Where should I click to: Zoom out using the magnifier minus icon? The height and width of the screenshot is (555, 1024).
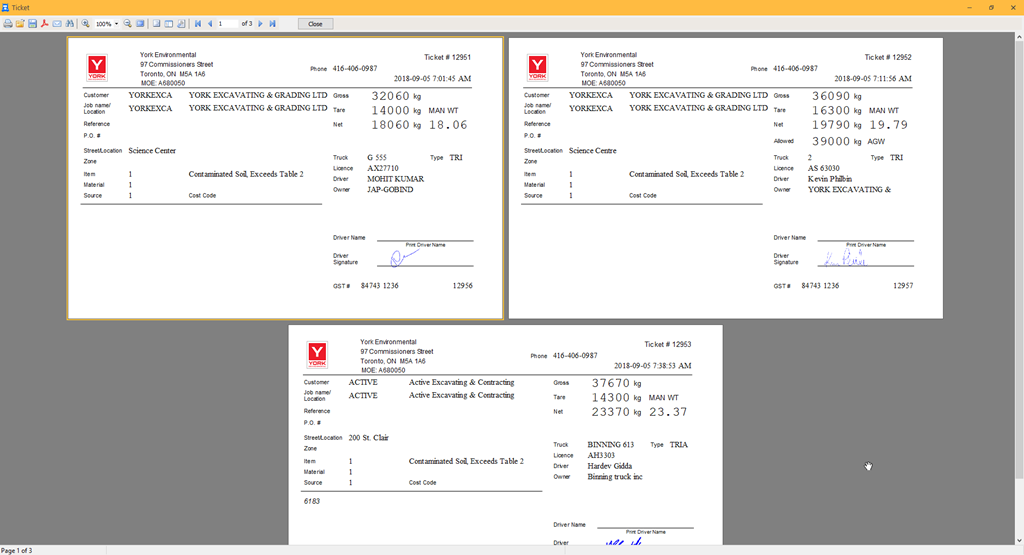click(128, 23)
